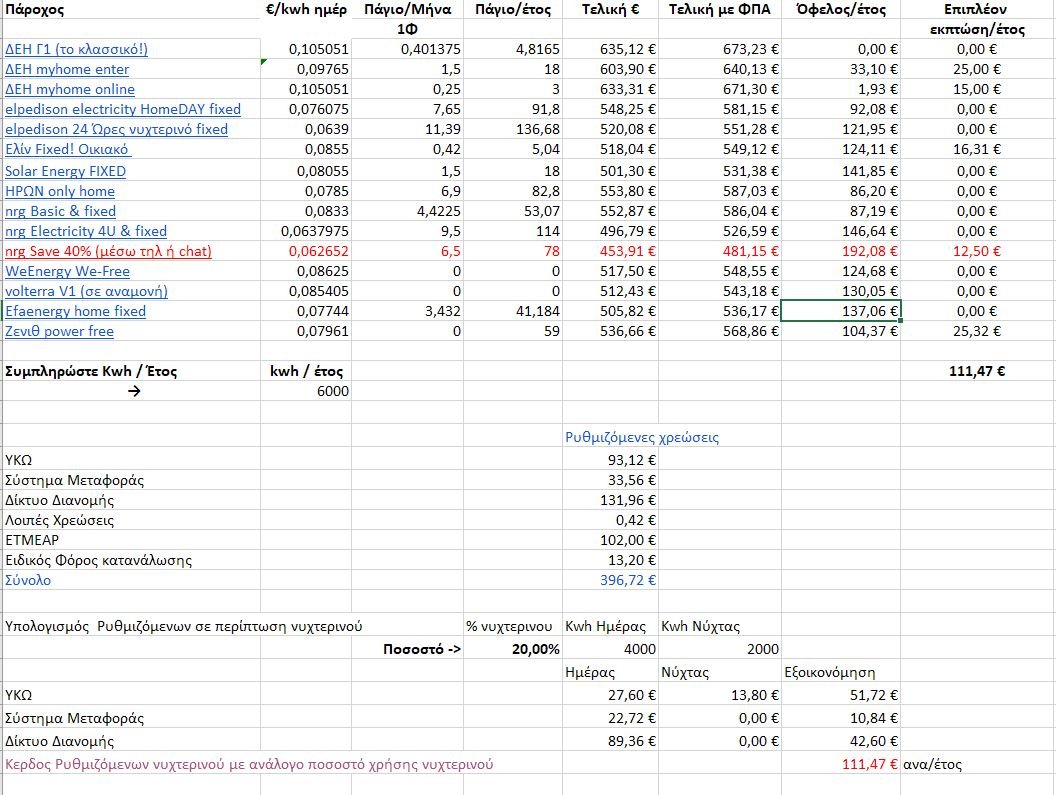This screenshot has width=1056, height=795.
Task: Select the Ρυθμιζόμενες χρεώσεις heading
Action: coord(642,437)
